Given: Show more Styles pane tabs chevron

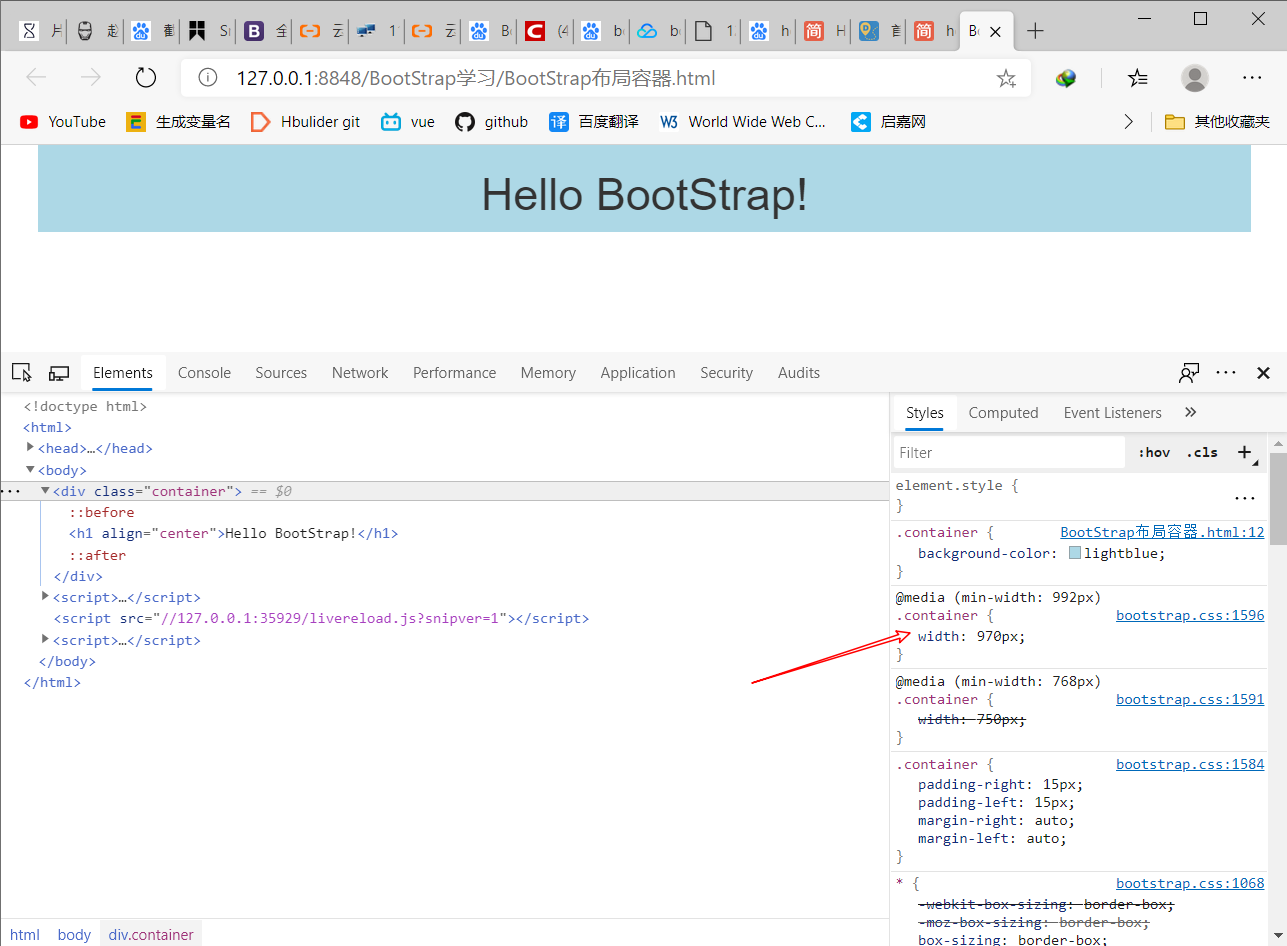Looking at the screenshot, I should (x=1190, y=412).
